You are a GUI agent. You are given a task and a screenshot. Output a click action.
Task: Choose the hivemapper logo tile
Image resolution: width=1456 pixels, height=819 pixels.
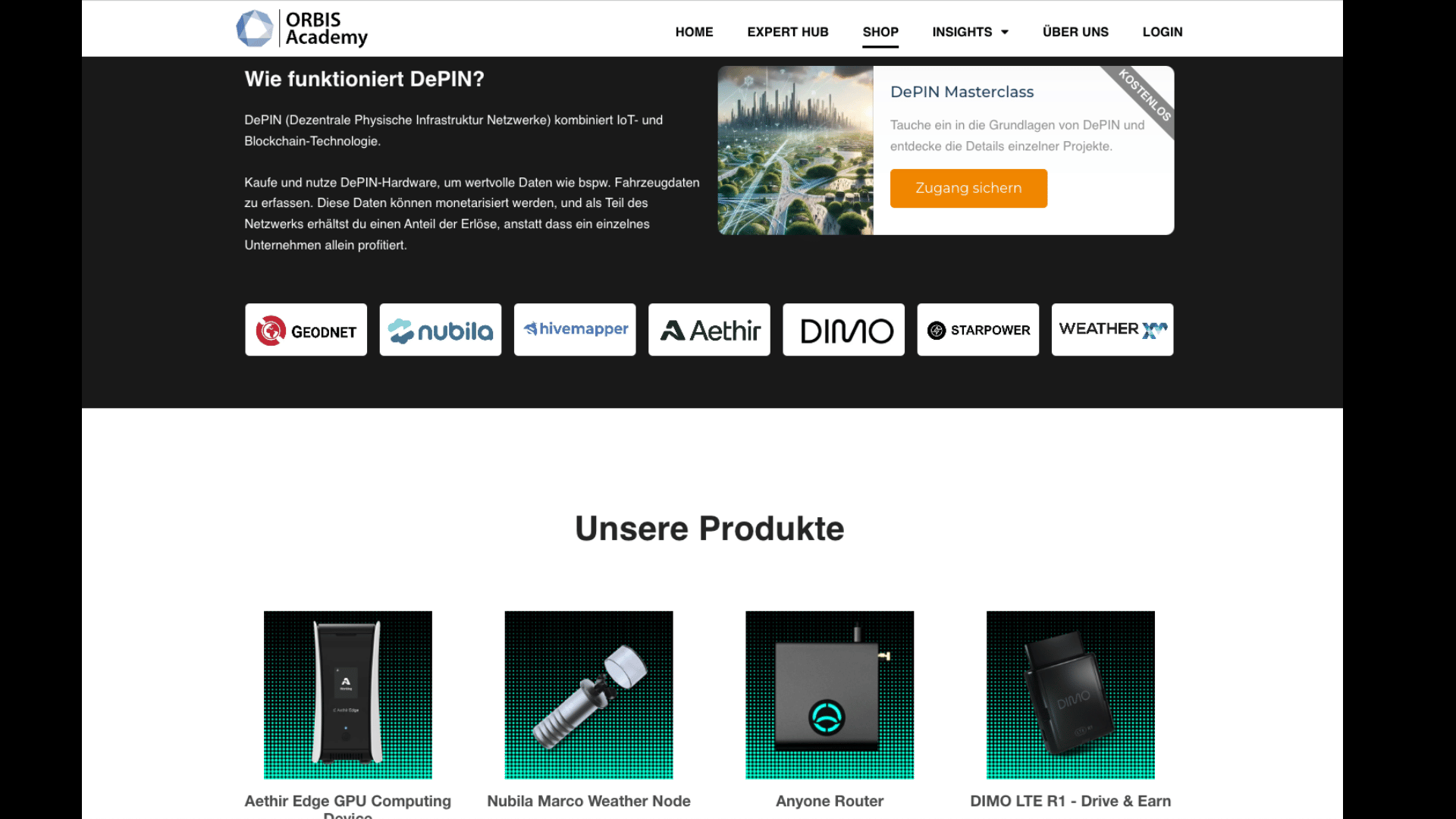[575, 330]
